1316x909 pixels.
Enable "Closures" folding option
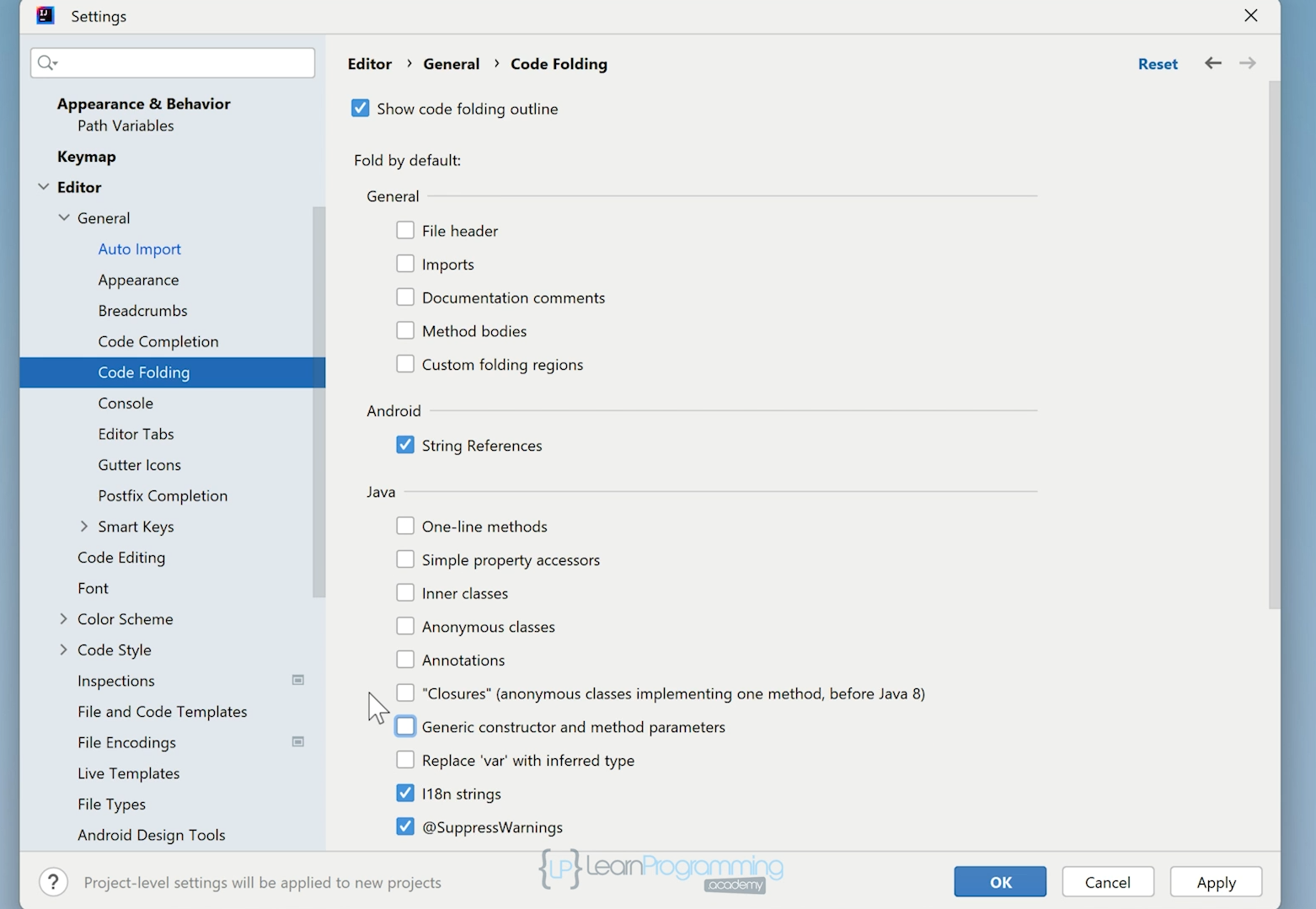[405, 692]
